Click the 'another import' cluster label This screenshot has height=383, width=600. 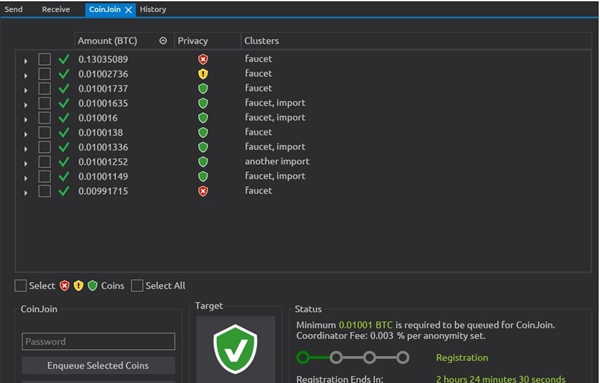click(x=277, y=161)
